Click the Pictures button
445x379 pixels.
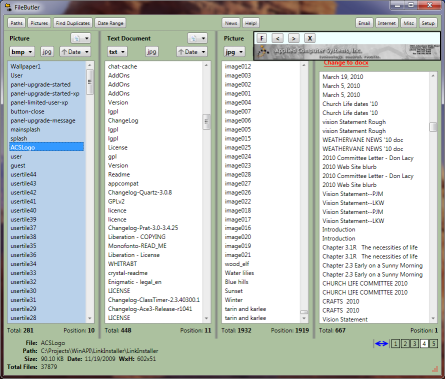click(39, 23)
